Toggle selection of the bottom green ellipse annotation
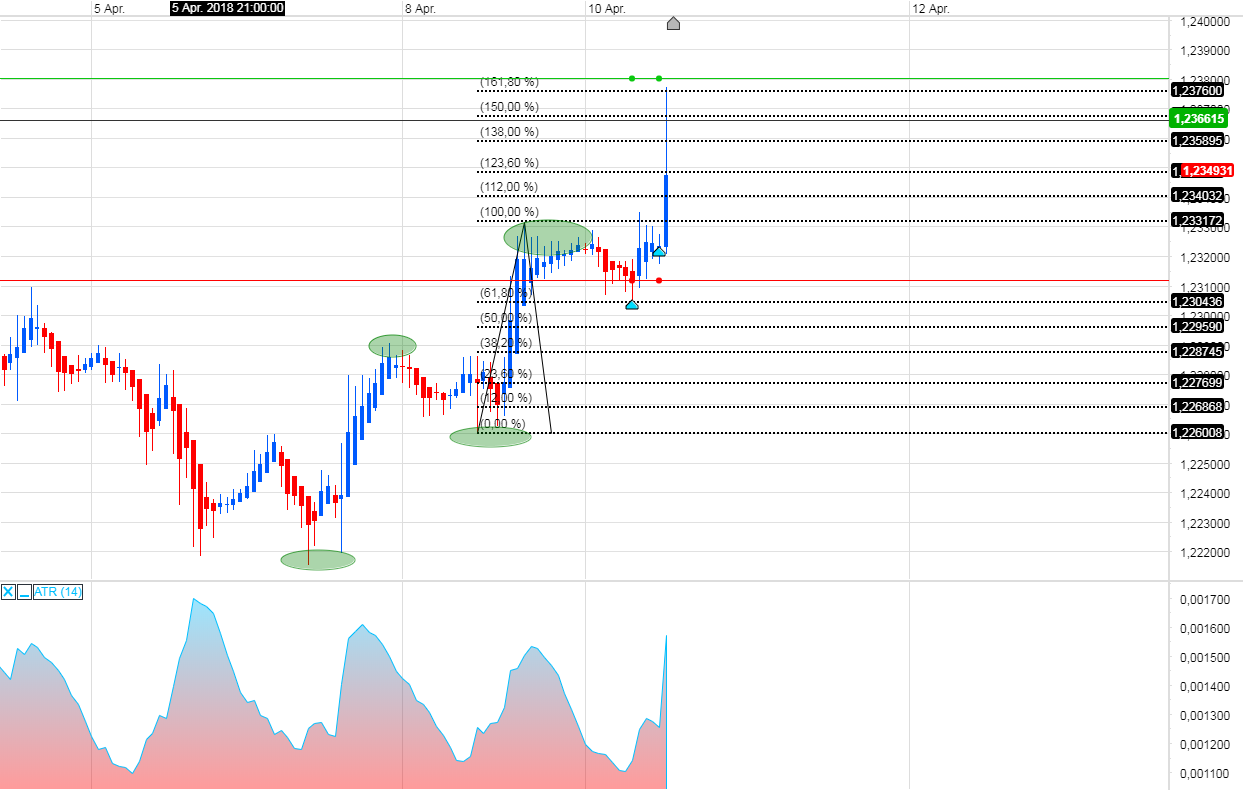The width and height of the screenshot is (1243, 795). [x=317, y=559]
